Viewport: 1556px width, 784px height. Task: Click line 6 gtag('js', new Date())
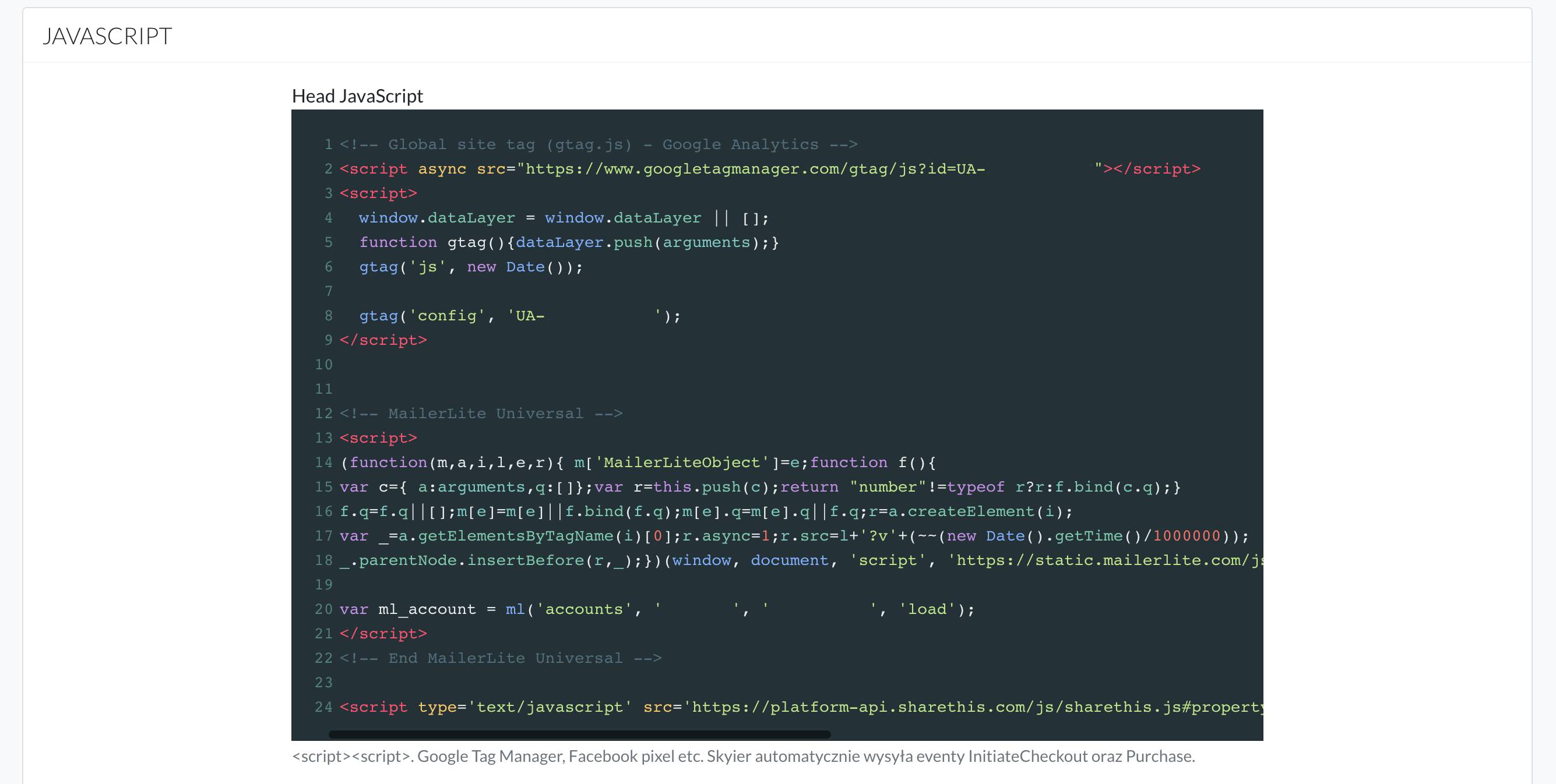(x=471, y=267)
